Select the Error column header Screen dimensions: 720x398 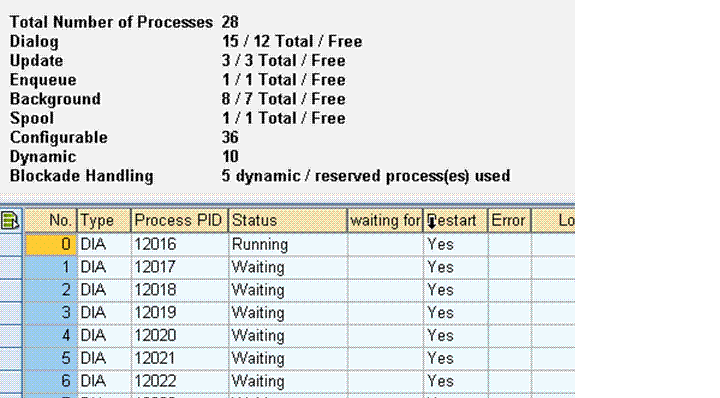509,220
